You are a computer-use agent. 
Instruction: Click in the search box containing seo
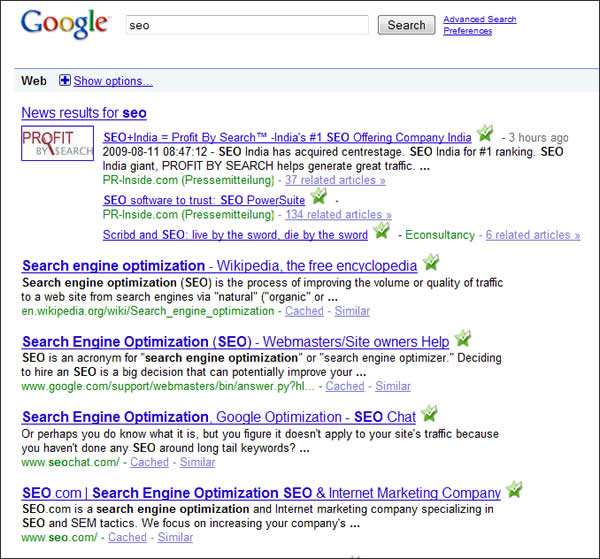(246, 25)
